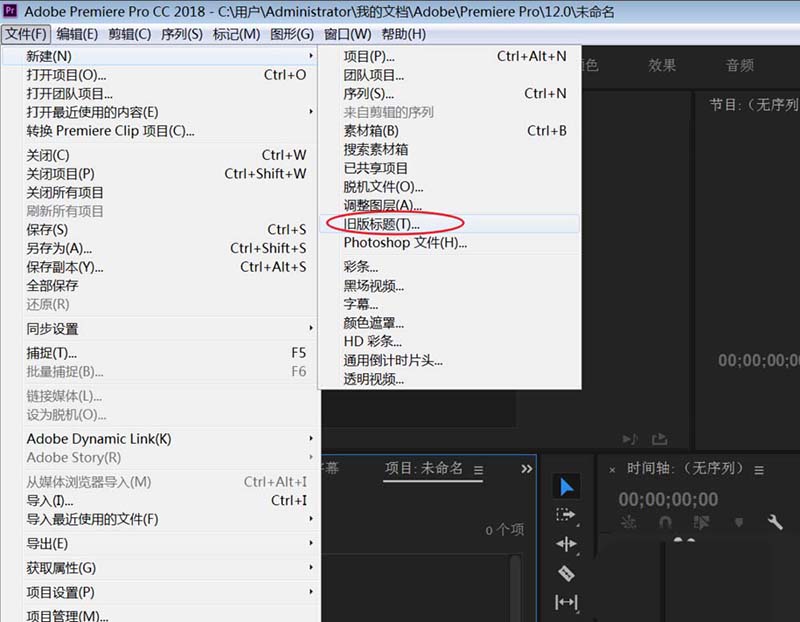Click 另存为(A)... menu item

160,248
